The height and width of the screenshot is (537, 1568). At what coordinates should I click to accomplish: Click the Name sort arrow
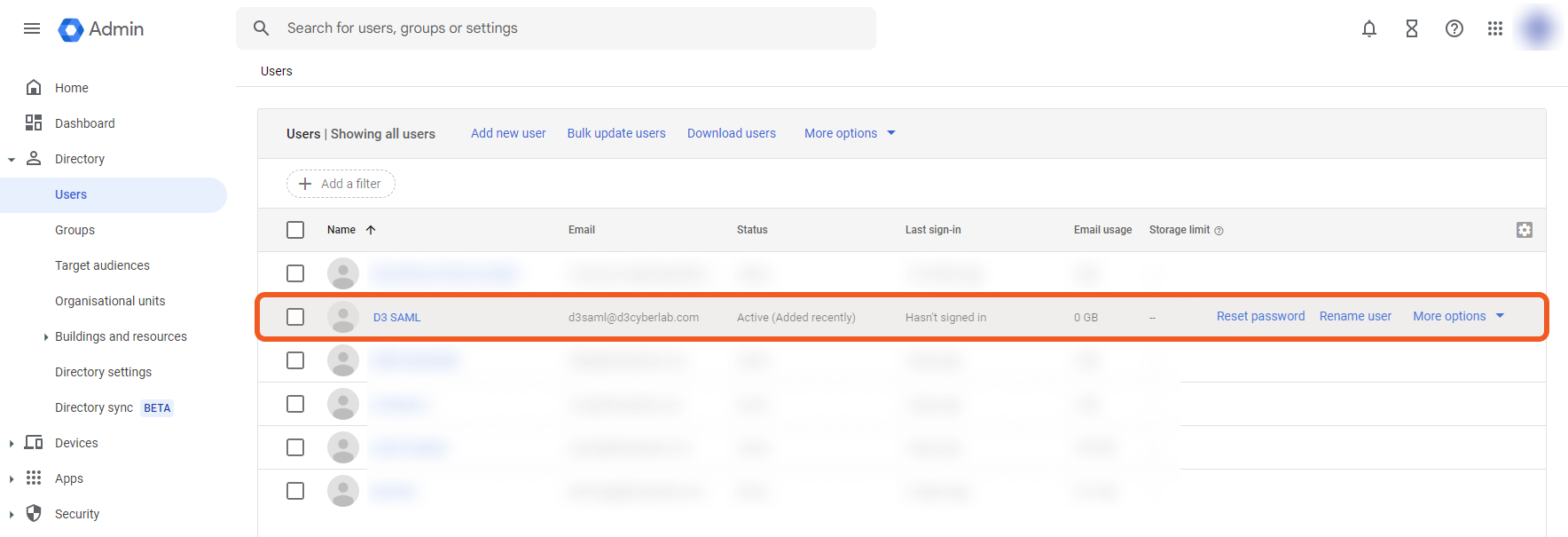[371, 230]
